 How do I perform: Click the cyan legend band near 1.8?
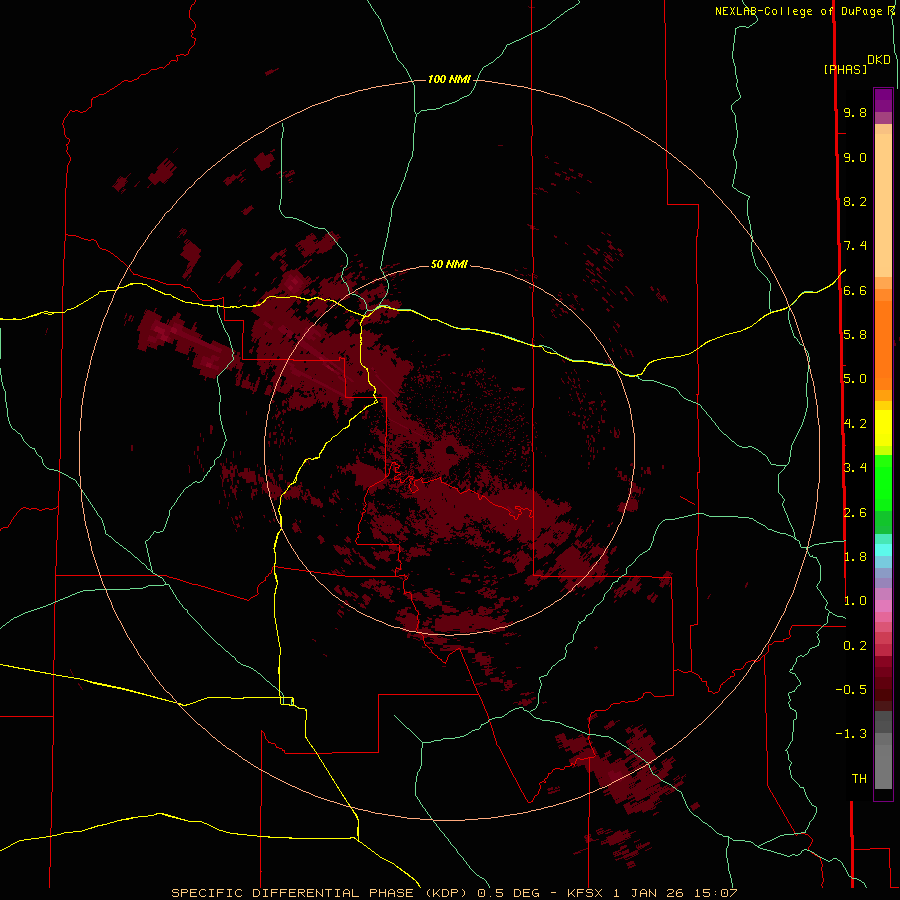click(883, 550)
